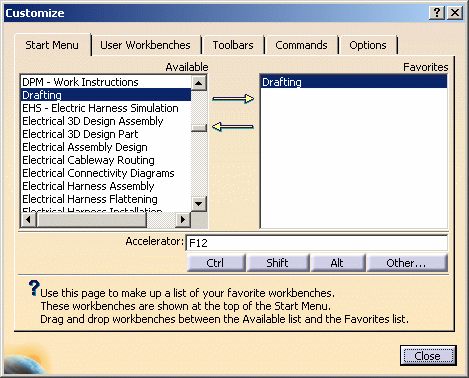Switch to the Start Menu tab
Screen dimensions: 469x378
pos(52,45)
